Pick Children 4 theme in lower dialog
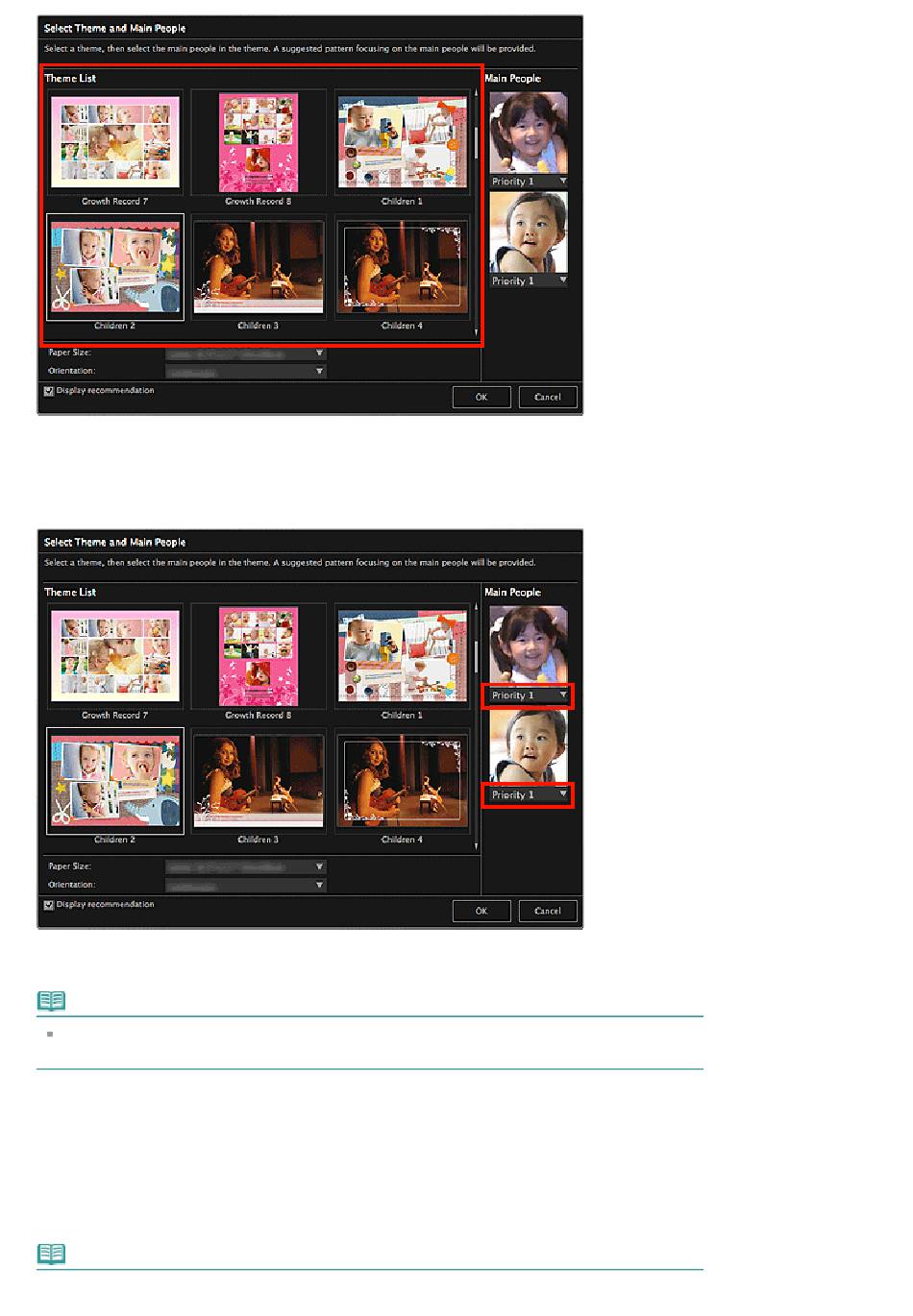913x1316 pixels. [x=402, y=782]
